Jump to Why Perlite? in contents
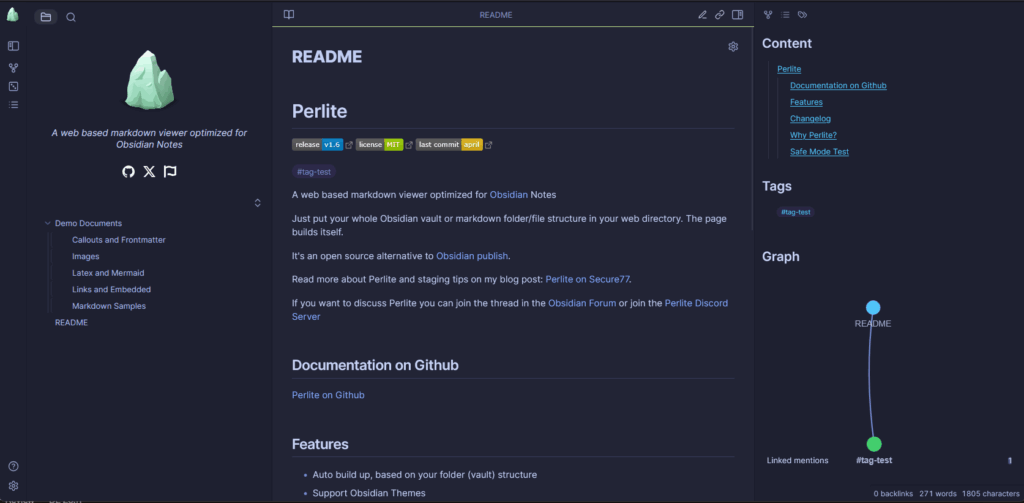 (x=813, y=135)
